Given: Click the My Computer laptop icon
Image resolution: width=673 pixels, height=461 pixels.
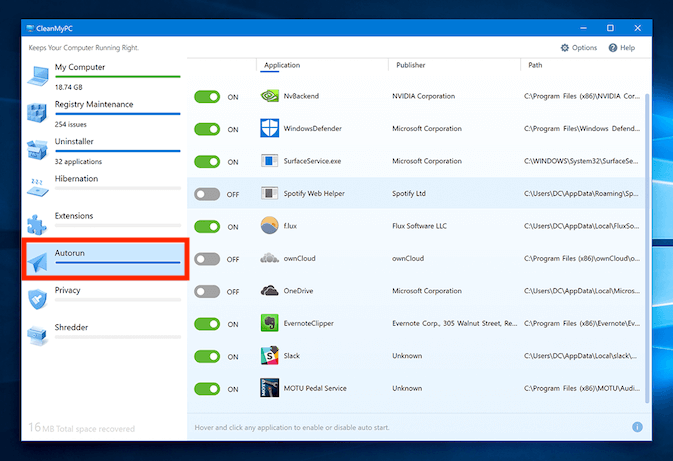Looking at the screenshot, I should (38, 76).
